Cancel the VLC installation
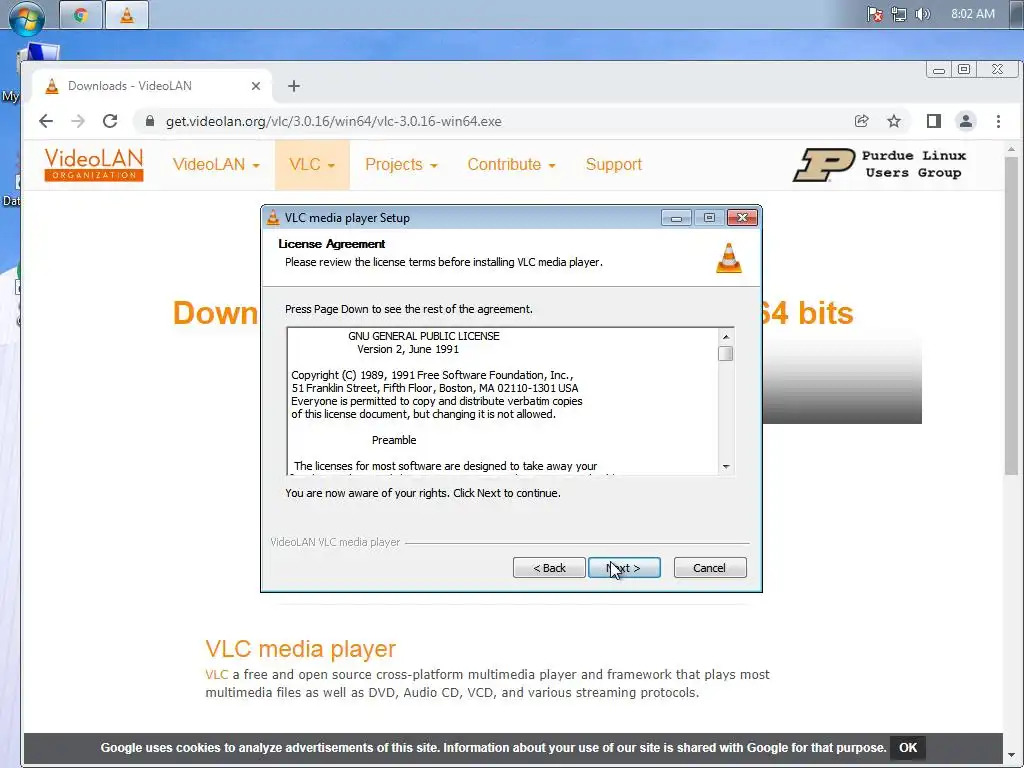Viewport: 1024px width, 768px height. tap(710, 568)
